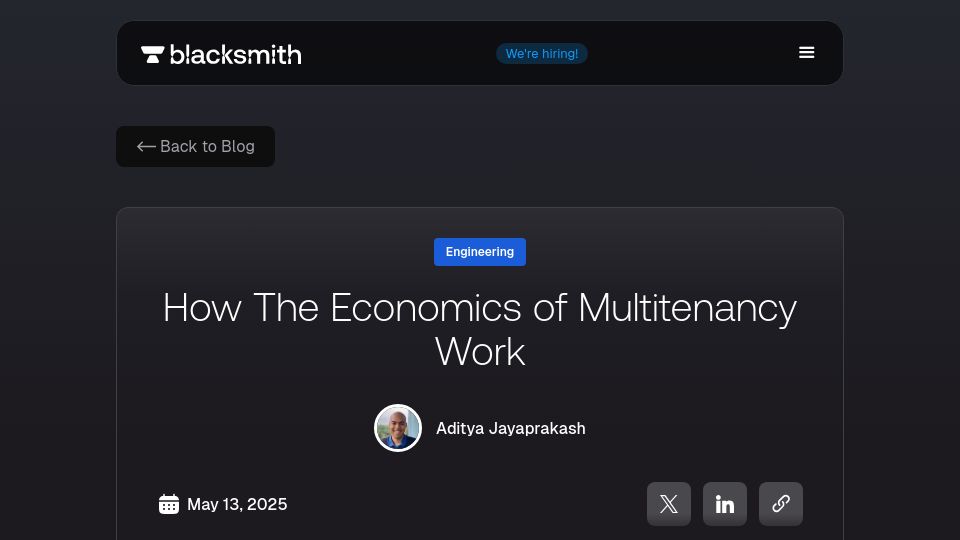Click author avatar of Aditya Jayaprakash
Viewport: 960px width, 540px height.
click(398, 428)
